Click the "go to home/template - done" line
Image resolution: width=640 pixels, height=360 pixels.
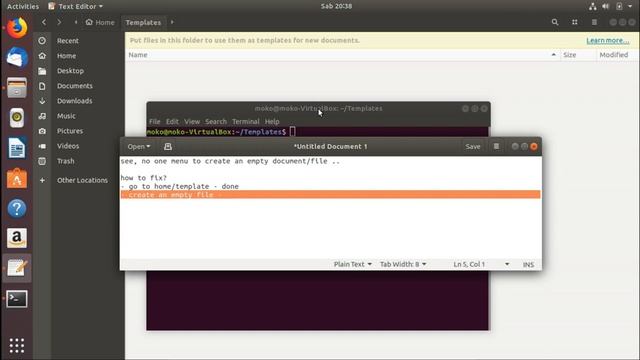click(x=180, y=187)
